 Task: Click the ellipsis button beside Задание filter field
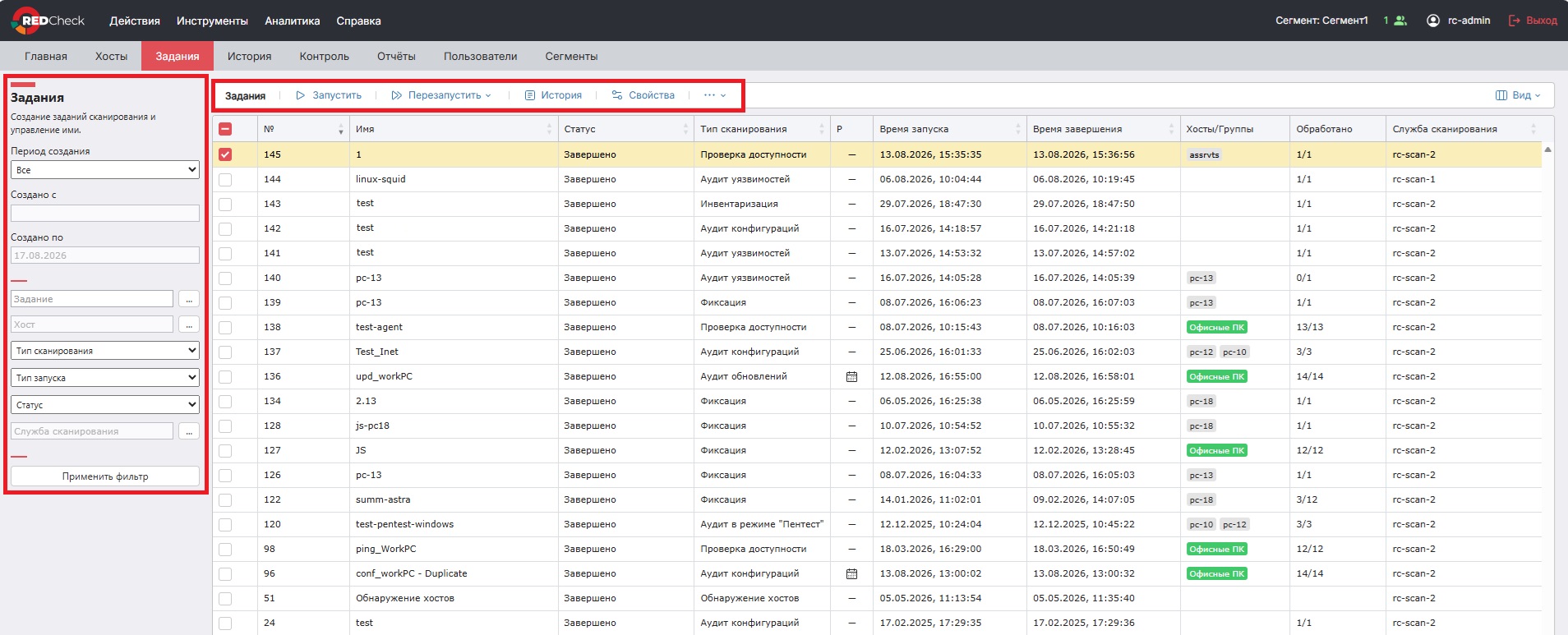pos(189,299)
